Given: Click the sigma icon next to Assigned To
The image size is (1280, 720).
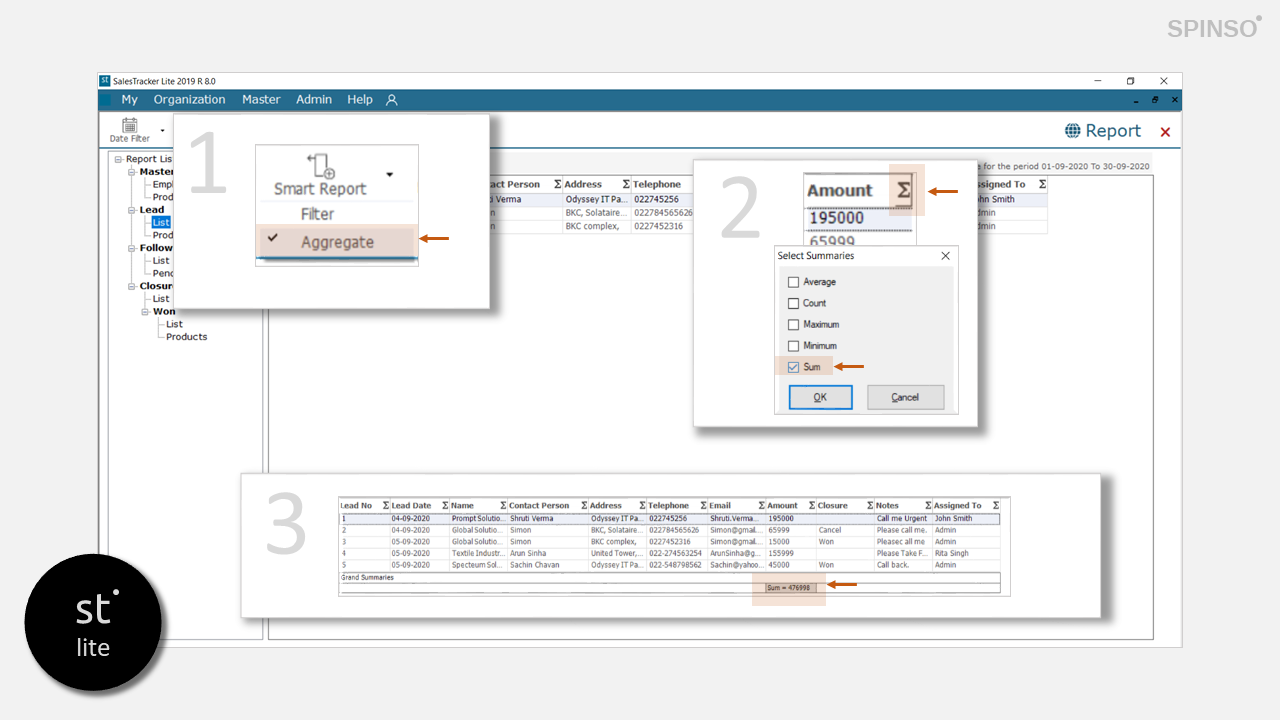Looking at the screenshot, I should (1042, 184).
